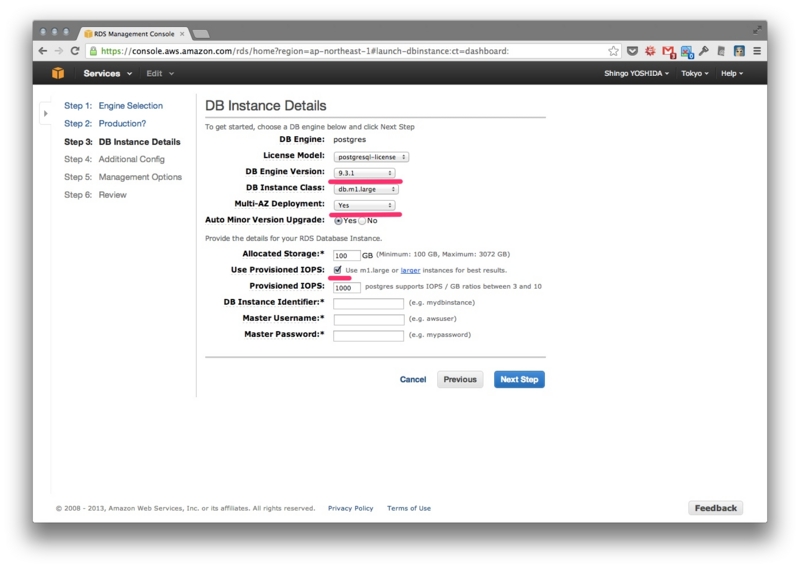Bookmark the page with the star icon

(x=613, y=51)
